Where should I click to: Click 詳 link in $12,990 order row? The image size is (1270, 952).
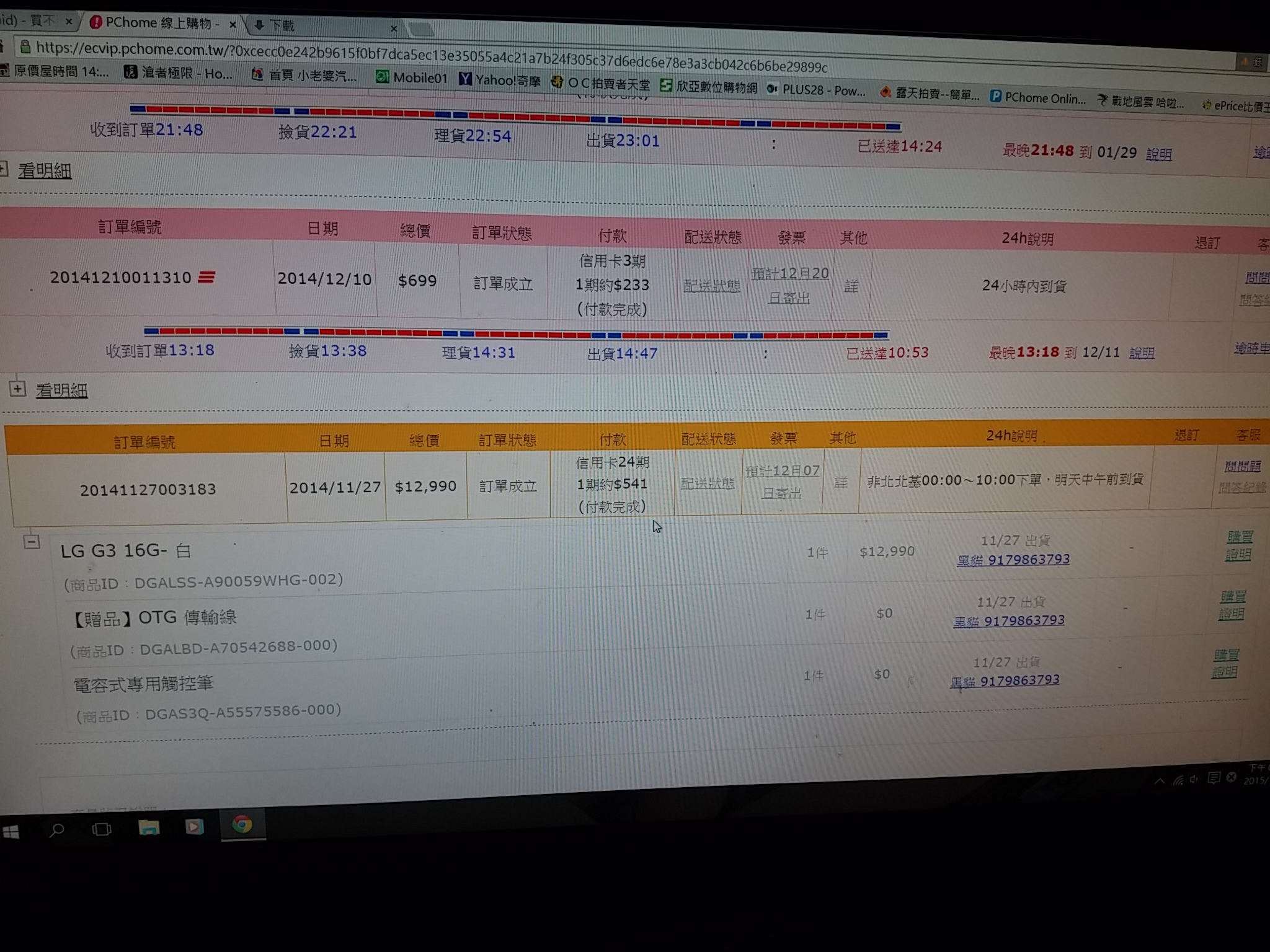[841, 482]
